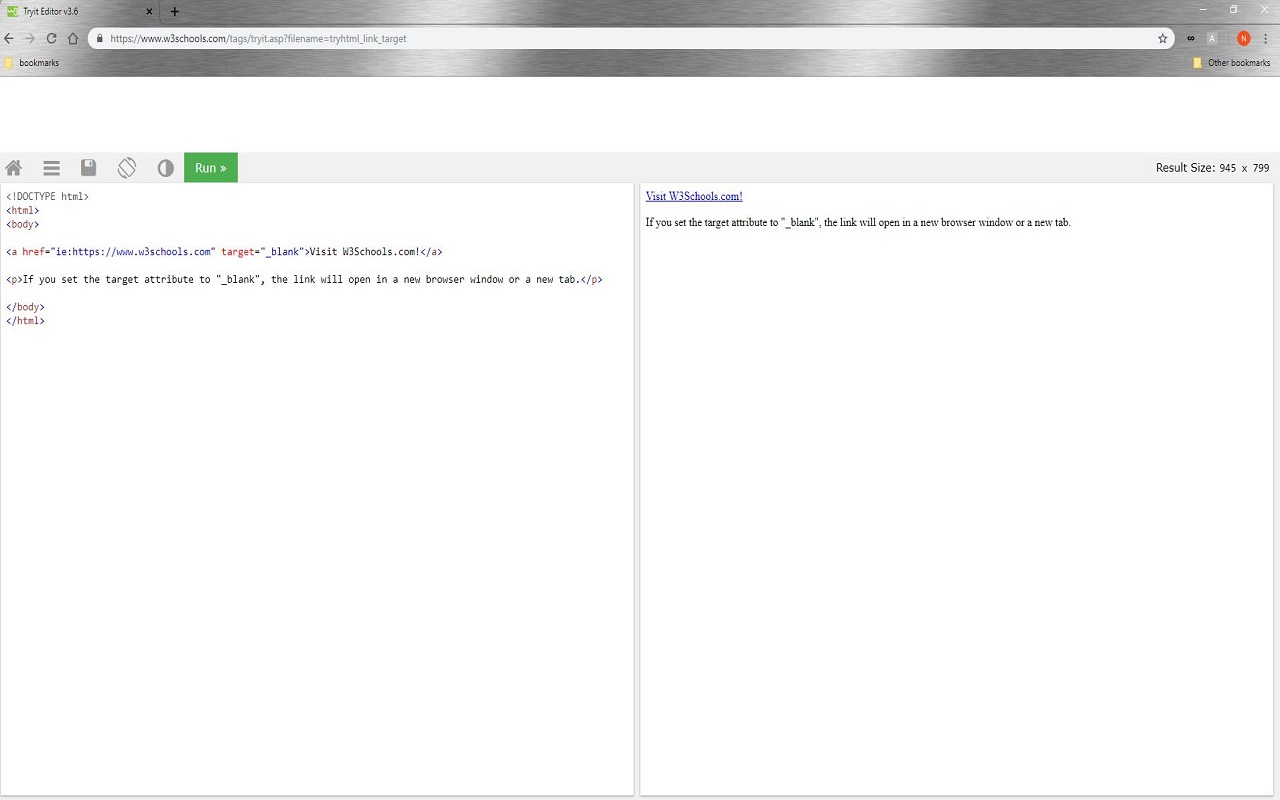This screenshot has width=1280, height=800.
Task: Run the code with the green Run button
Action: pyautogui.click(x=211, y=168)
